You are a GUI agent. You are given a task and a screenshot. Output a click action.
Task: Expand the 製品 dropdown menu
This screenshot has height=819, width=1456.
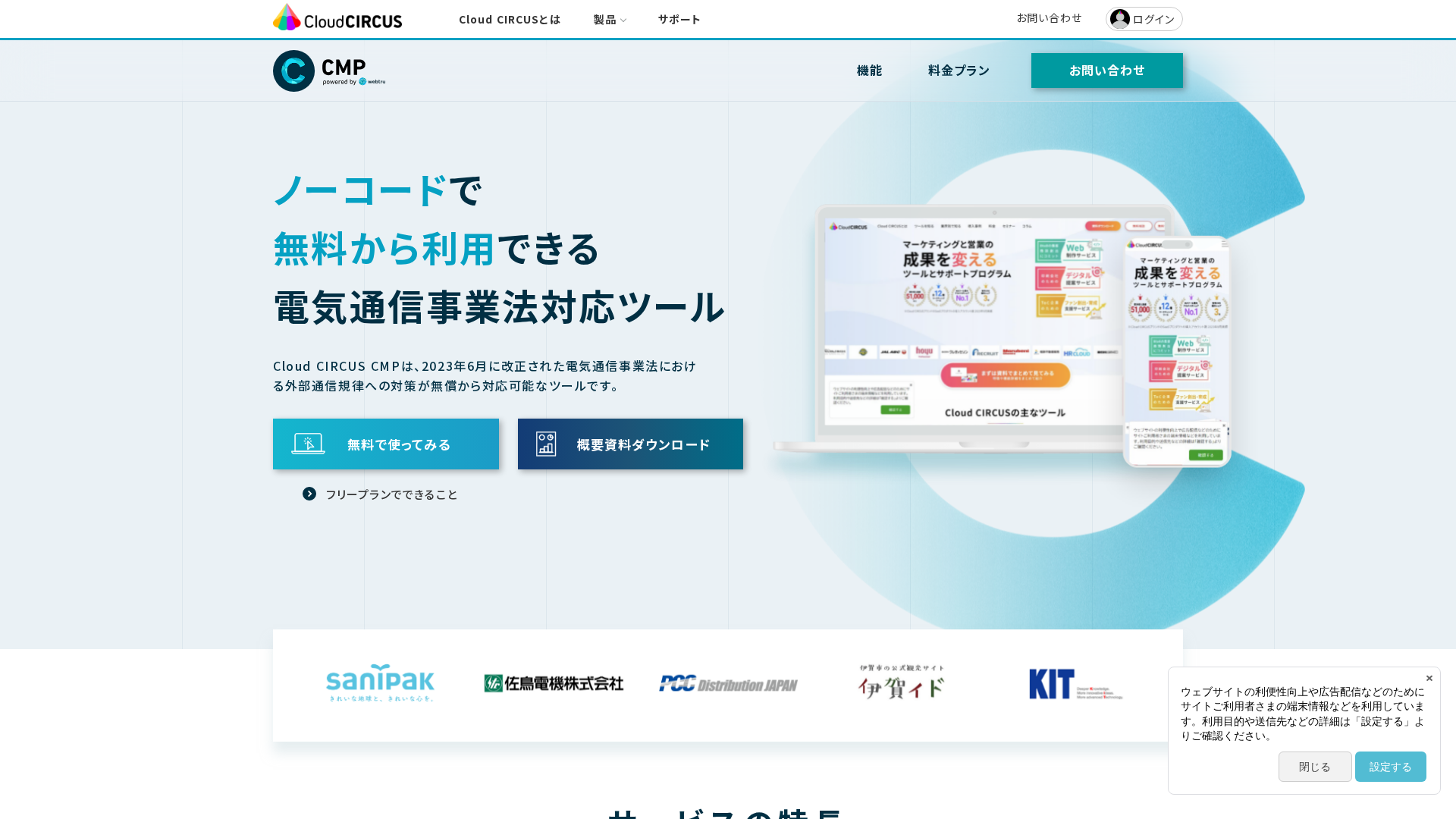(x=610, y=20)
